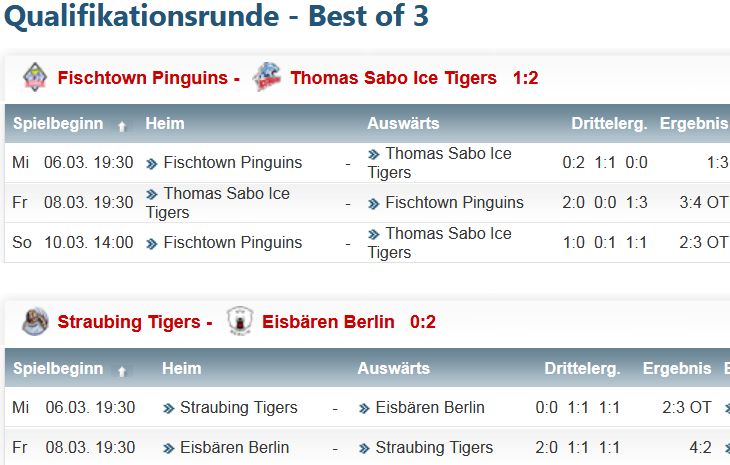The height and width of the screenshot is (465, 730).
Task: Click the Fischtown Pinguins team logo
Action: [35, 77]
